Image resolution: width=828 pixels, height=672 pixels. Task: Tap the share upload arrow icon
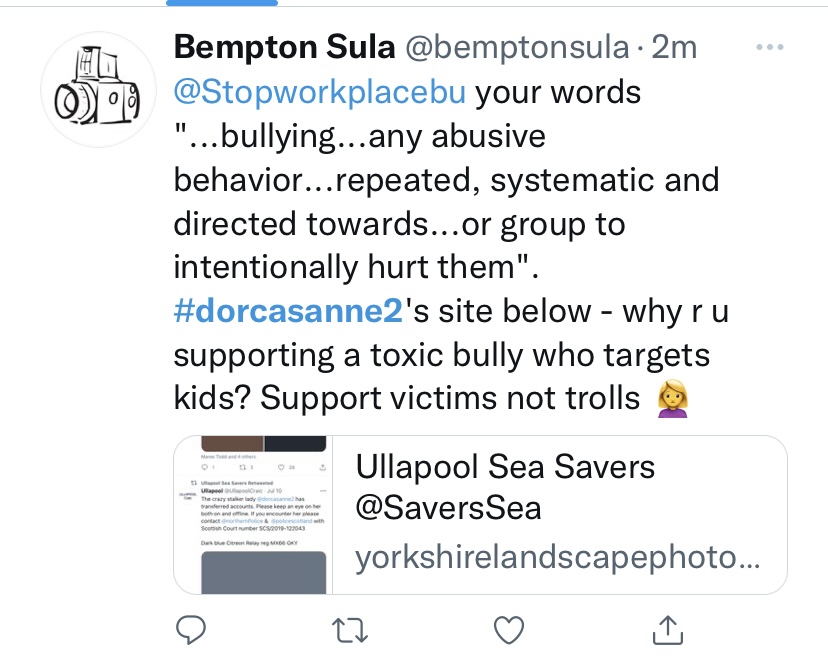tap(668, 628)
